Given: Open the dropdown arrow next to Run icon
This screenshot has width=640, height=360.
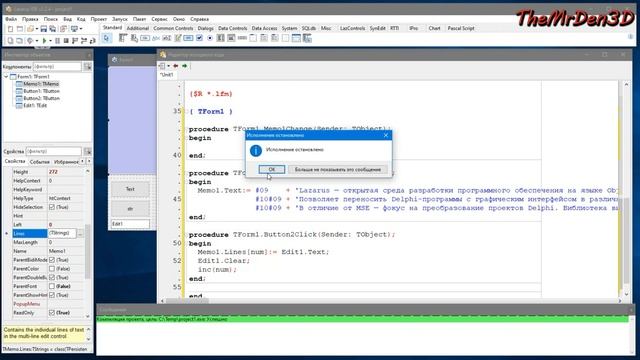Looking at the screenshot, I should [50, 40].
